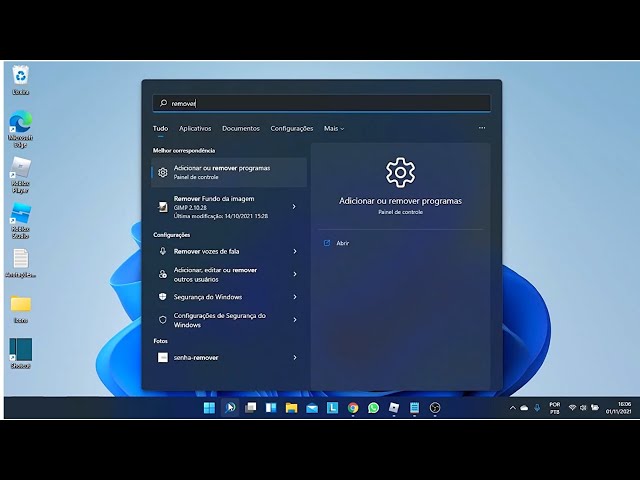Expand the arrow for Remover vozes de fala
The width and height of the screenshot is (640, 480).
pyautogui.click(x=295, y=251)
